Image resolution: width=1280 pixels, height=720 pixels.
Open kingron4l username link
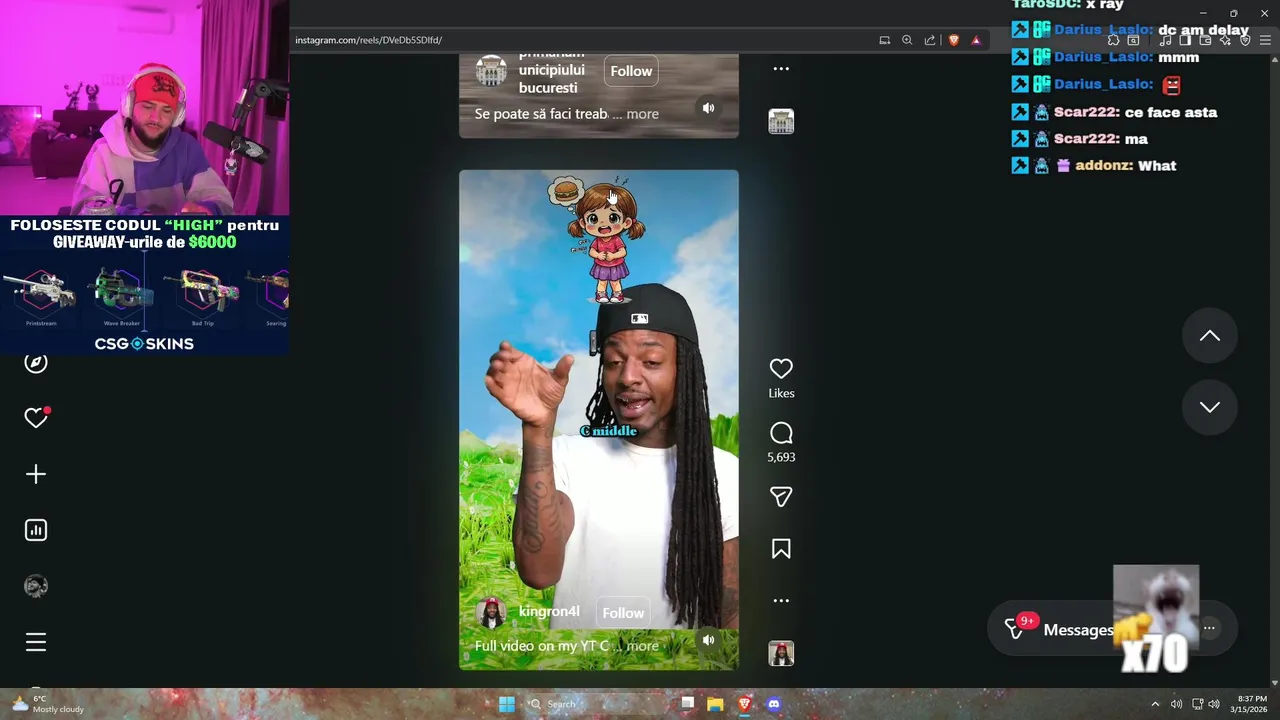tap(549, 611)
